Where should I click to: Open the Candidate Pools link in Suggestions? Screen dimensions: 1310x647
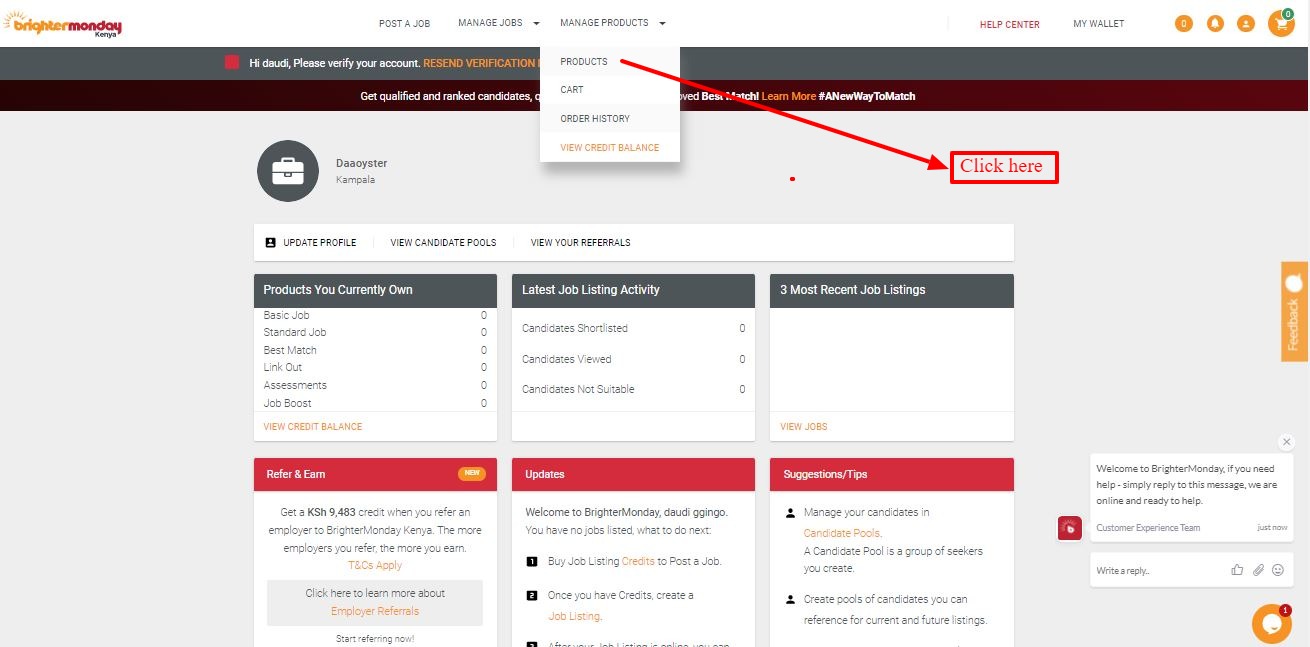(843, 533)
